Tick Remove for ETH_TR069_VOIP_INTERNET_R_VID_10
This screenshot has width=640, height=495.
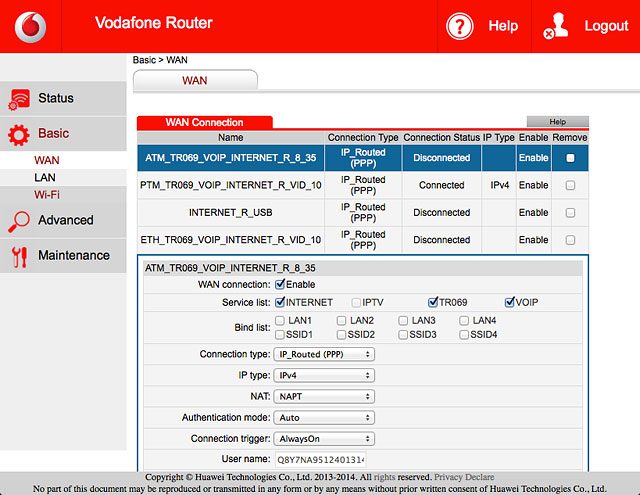pos(570,240)
